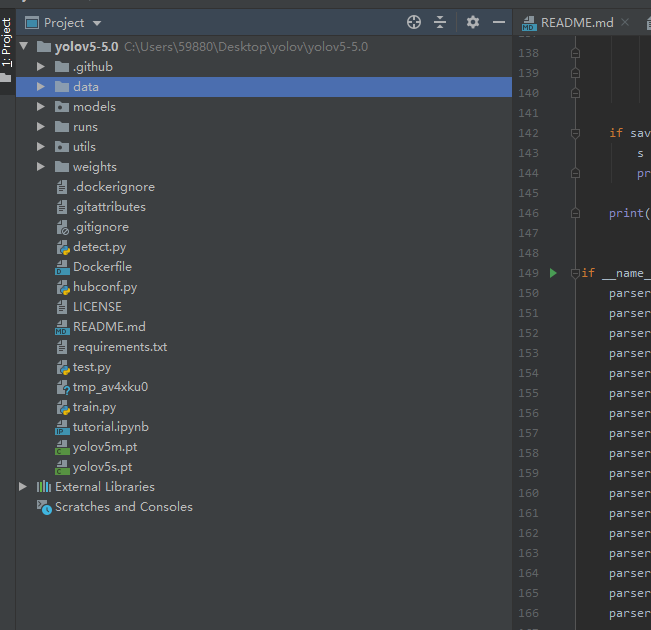
Task: Click the models package folder icon
Action: [62, 107]
